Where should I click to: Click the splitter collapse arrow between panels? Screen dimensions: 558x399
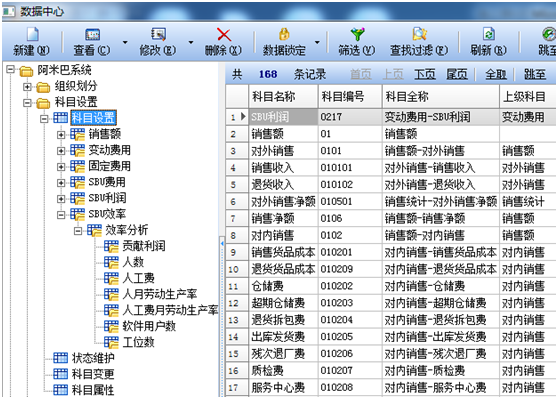tap(222, 243)
